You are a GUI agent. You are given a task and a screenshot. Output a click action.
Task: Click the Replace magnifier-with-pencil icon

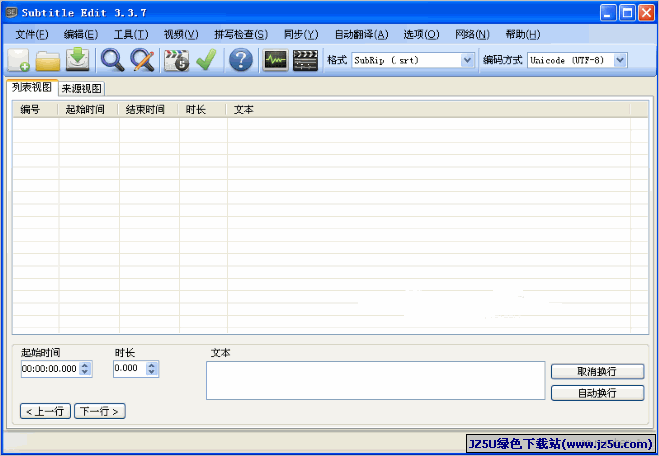(x=143, y=60)
